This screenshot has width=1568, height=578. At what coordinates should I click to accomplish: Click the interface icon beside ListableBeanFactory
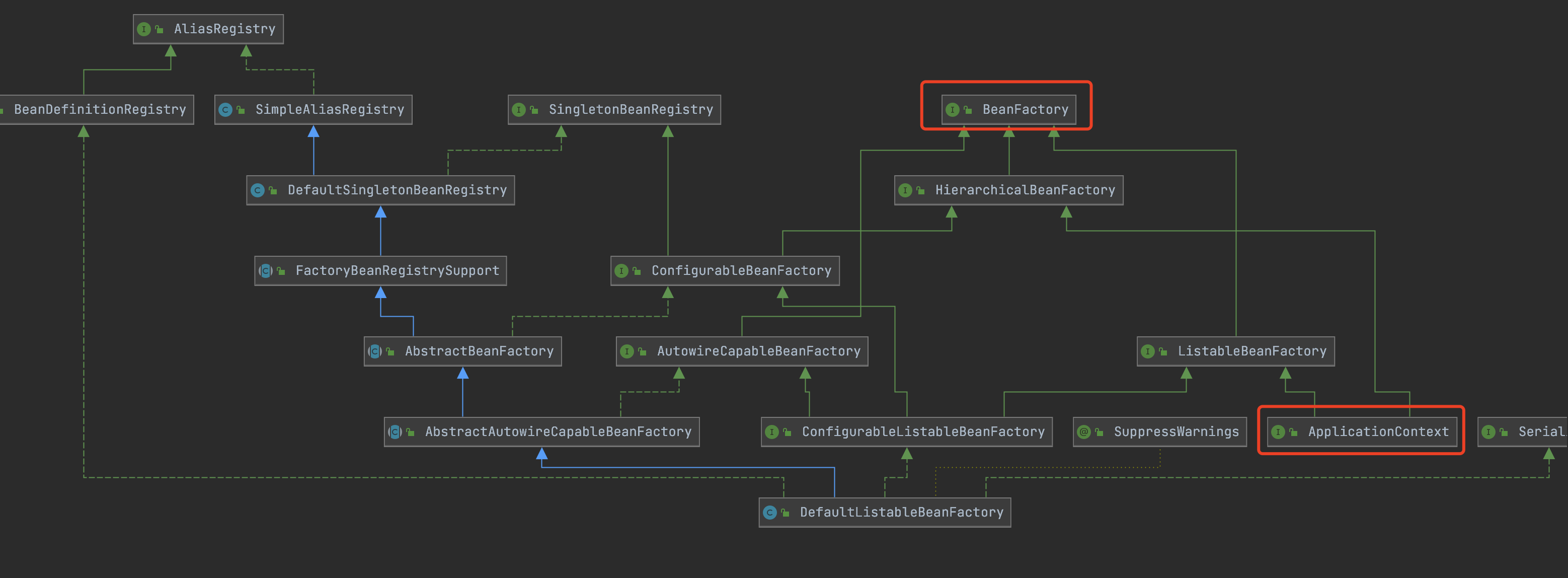[1147, 351]
